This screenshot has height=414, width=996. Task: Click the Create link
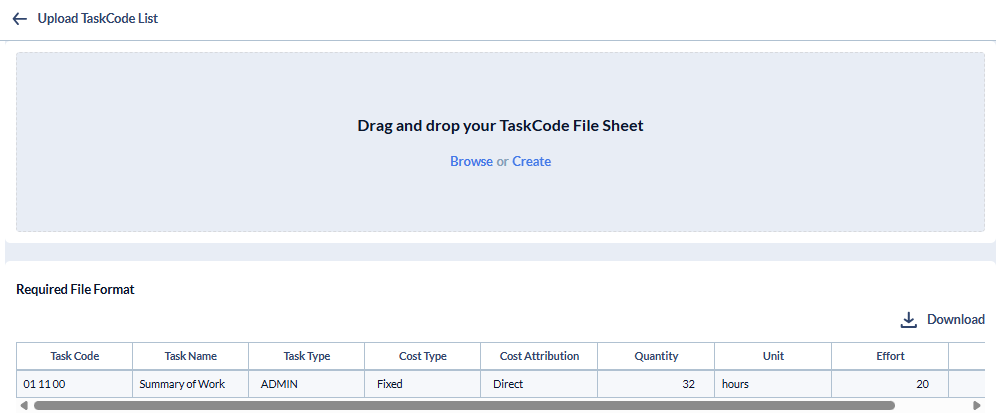(x=532, y=162)
